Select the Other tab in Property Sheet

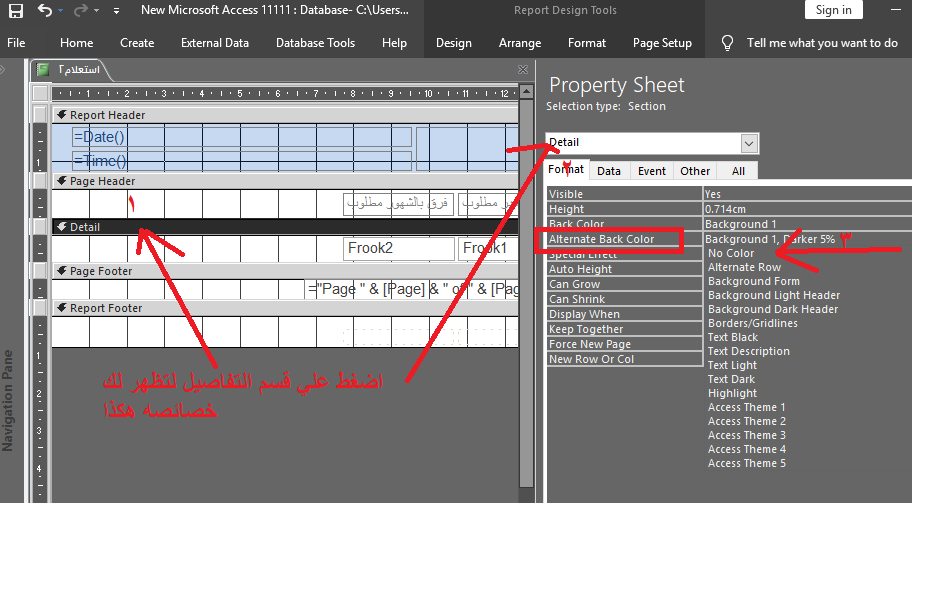point(695,171)
